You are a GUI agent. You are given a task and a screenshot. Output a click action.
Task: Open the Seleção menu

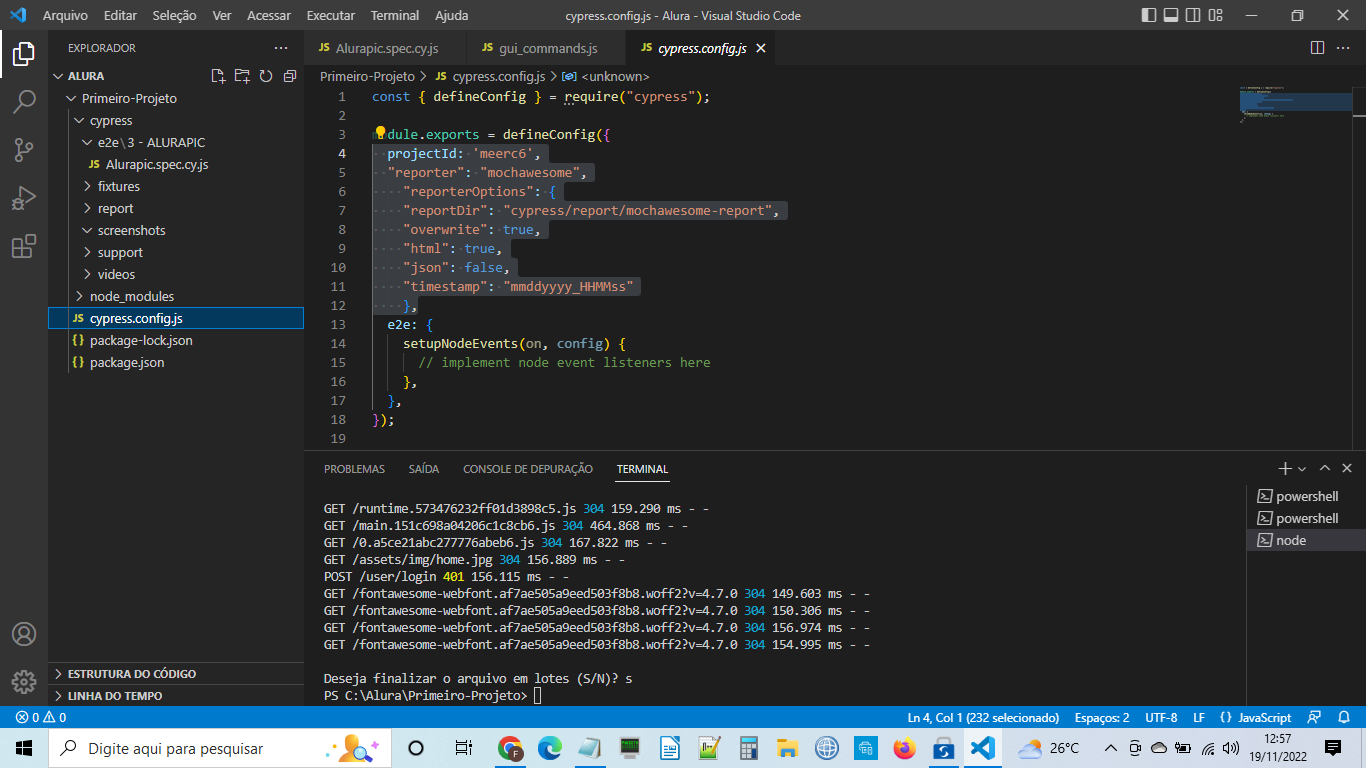174,16
